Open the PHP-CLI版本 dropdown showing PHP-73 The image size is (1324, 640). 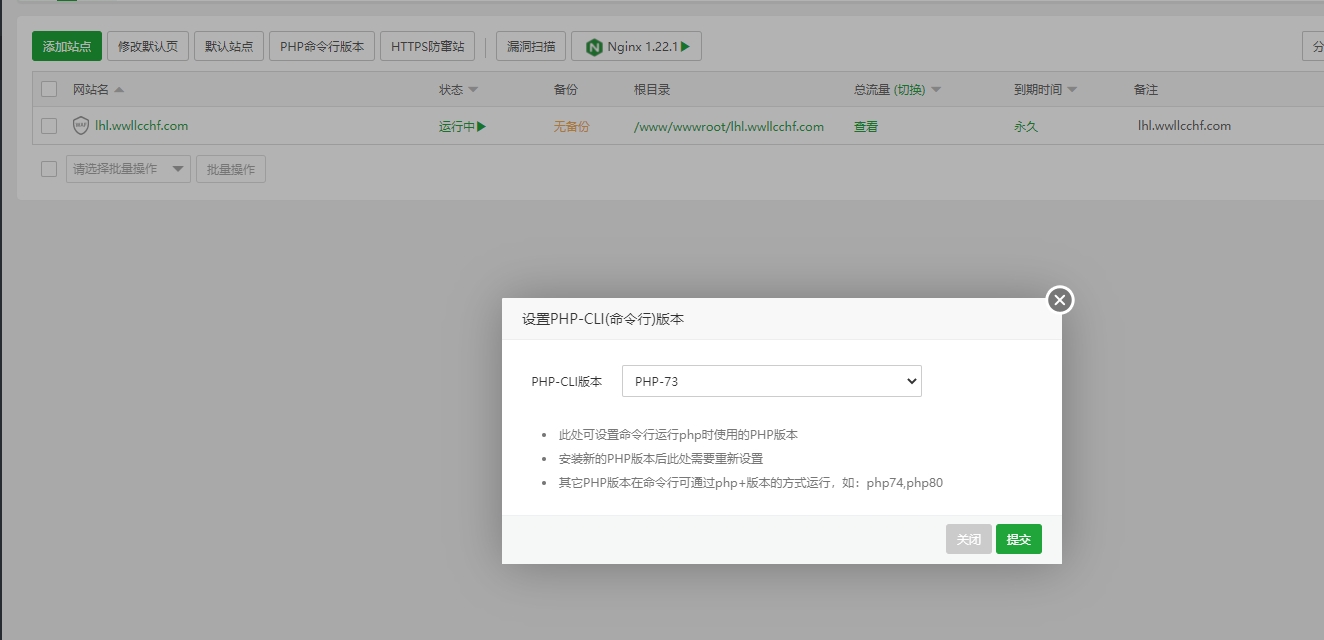(771, 381)
